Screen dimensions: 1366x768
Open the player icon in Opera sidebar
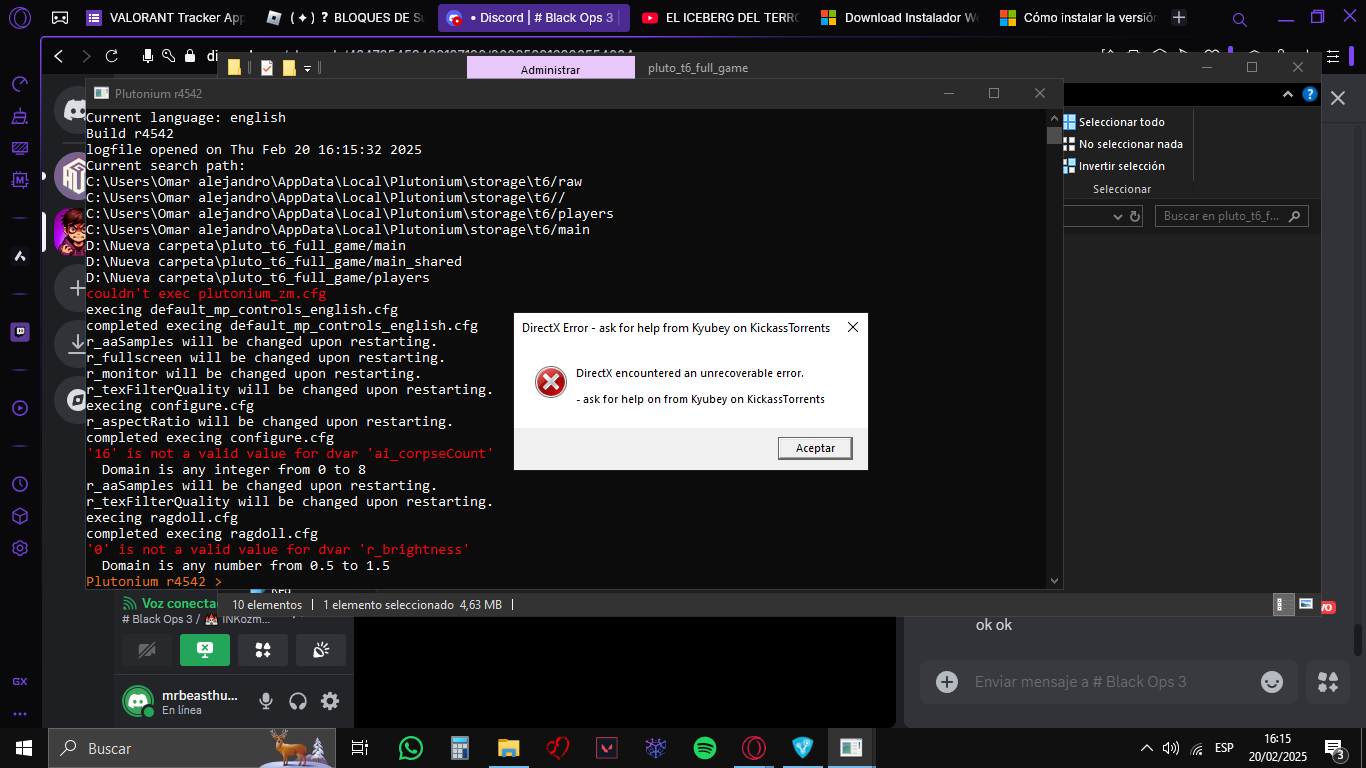tap(20, 408)
